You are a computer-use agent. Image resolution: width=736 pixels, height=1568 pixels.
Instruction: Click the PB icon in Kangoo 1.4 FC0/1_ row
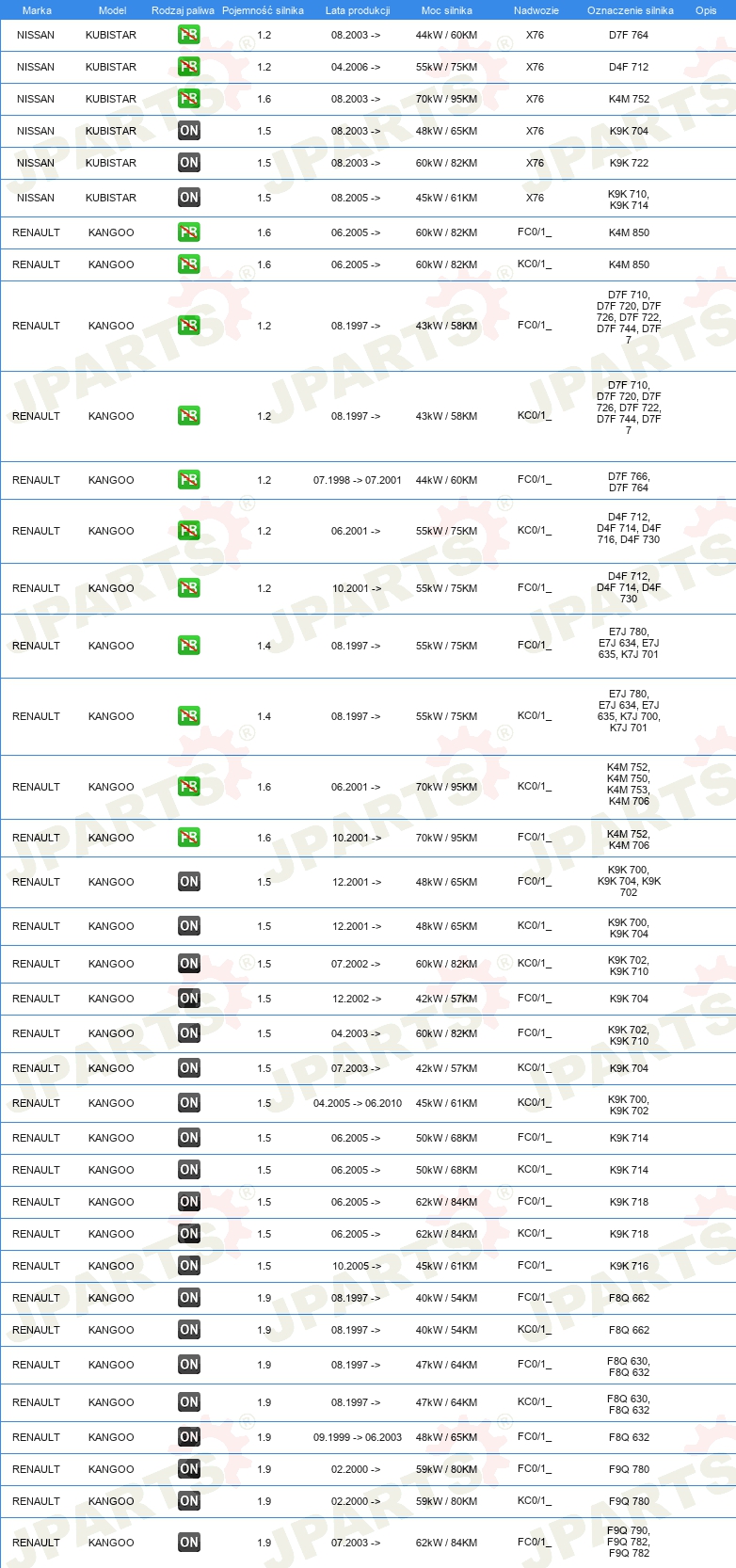[188, 646]
